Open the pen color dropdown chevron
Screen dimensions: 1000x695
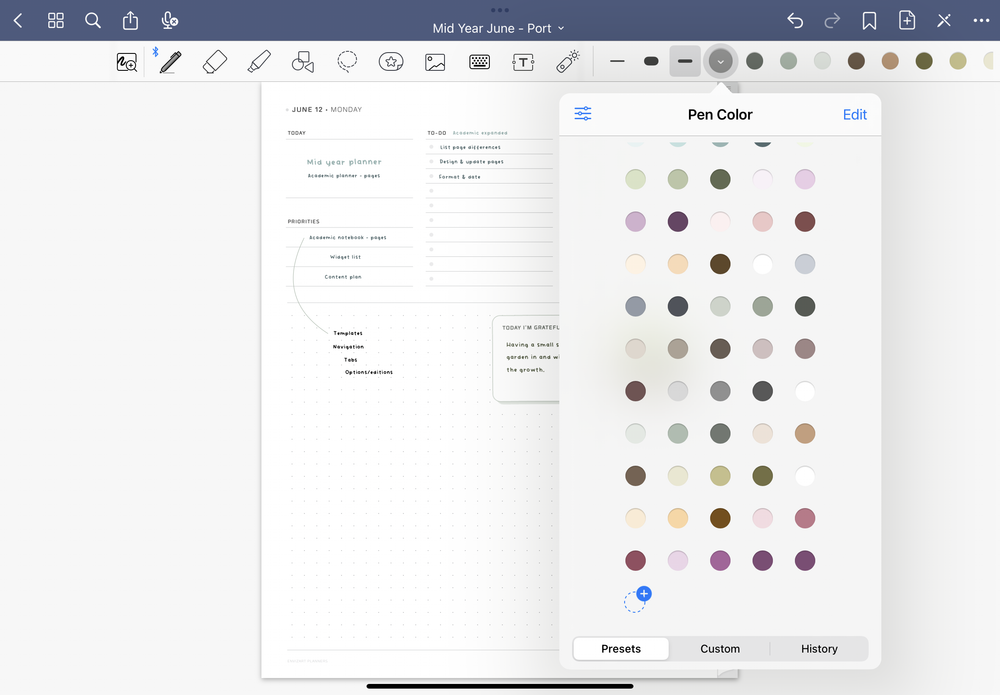coord(721,61)
